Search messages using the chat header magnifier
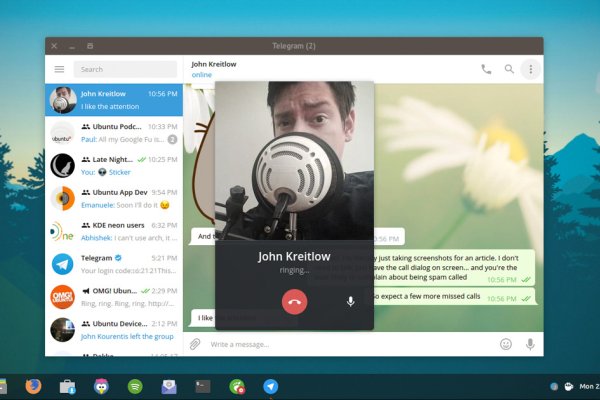Image resolution: width=600 pixels, height=400 pixels. (x=509, y=69)
